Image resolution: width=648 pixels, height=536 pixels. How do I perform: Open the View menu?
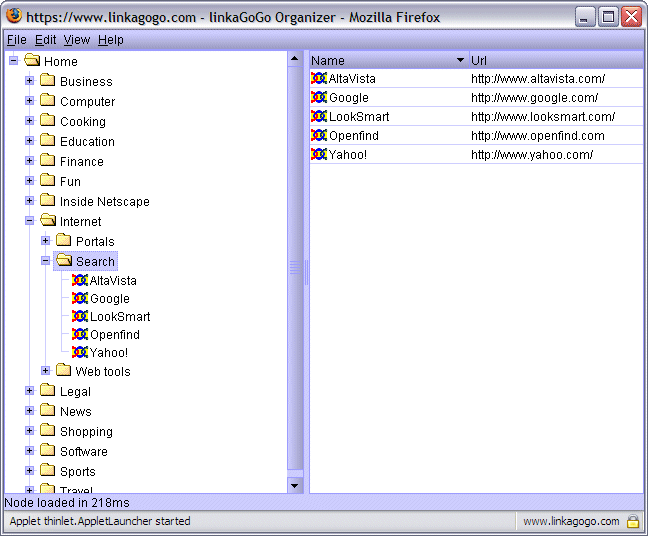(x=77, y=40)
